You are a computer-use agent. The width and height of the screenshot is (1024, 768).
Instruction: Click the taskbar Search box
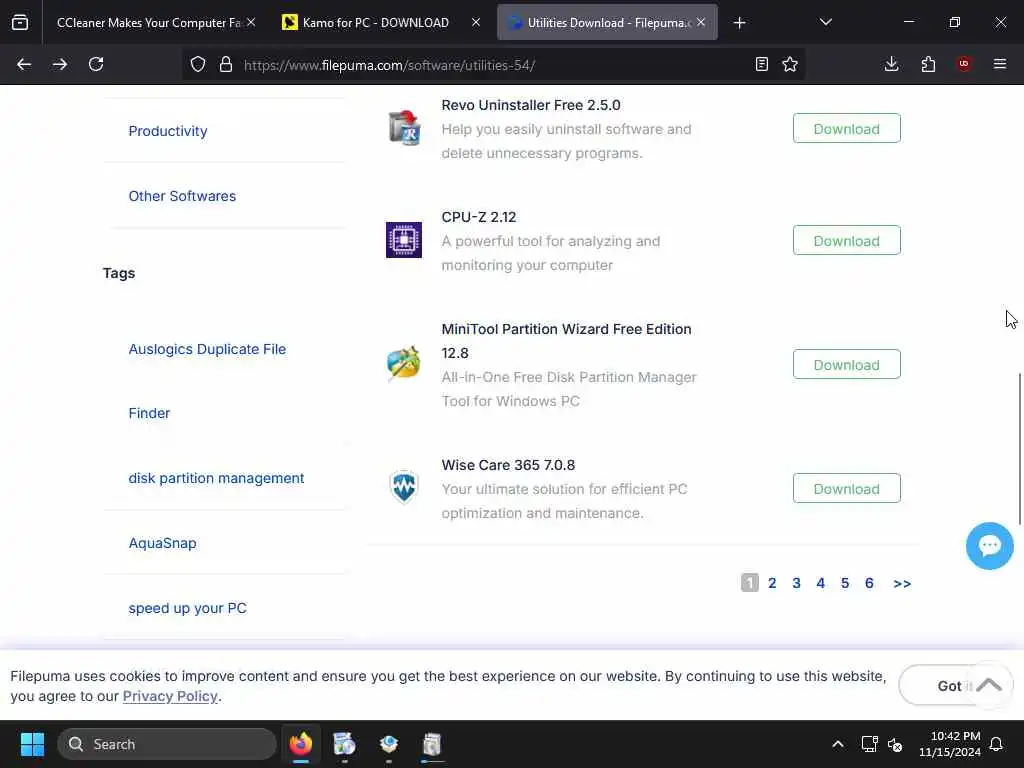[167, 744]
